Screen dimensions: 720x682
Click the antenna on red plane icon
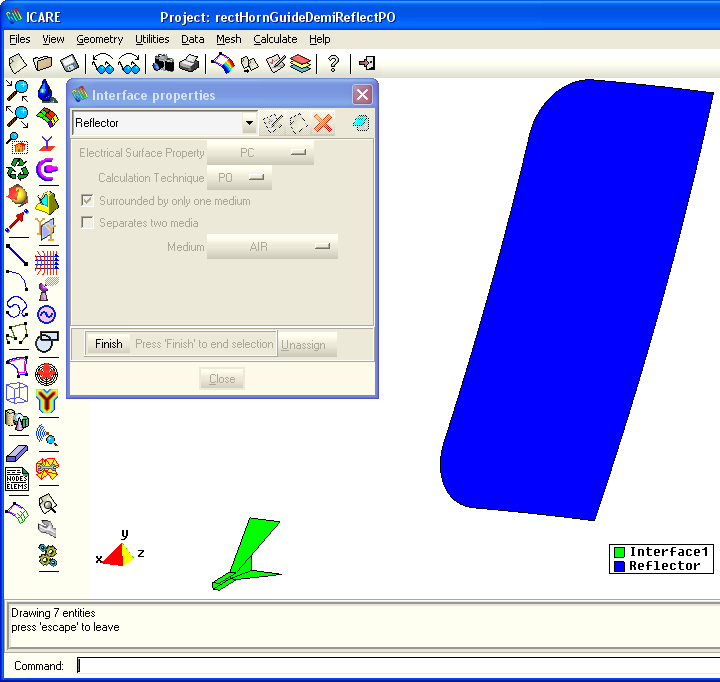pos(47,143)
